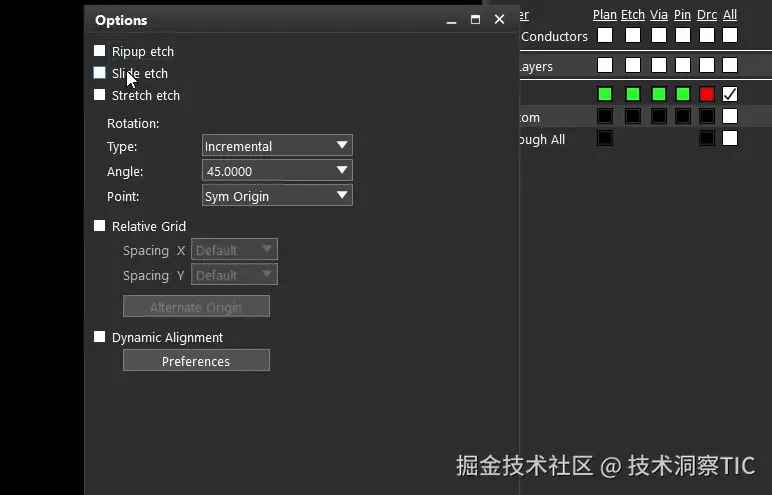Click the Preferences button
772x495 pixels.
196,361
